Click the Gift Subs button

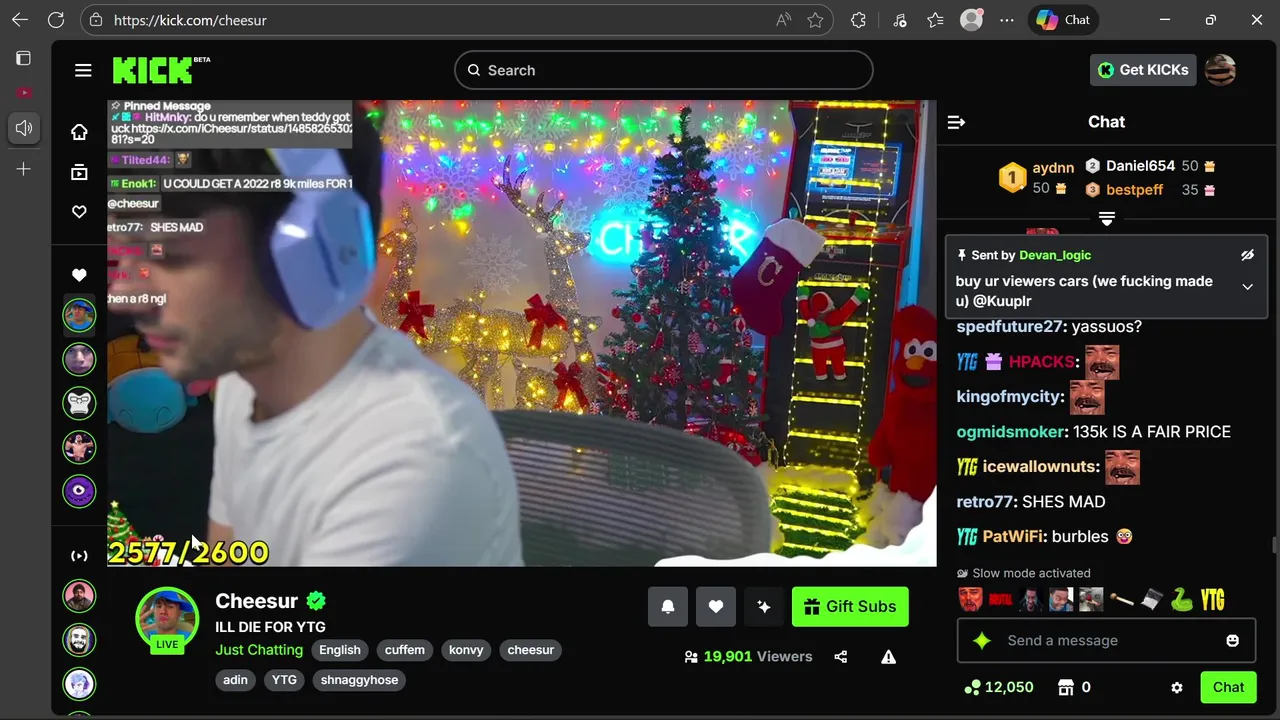click(x=850, y=607)
